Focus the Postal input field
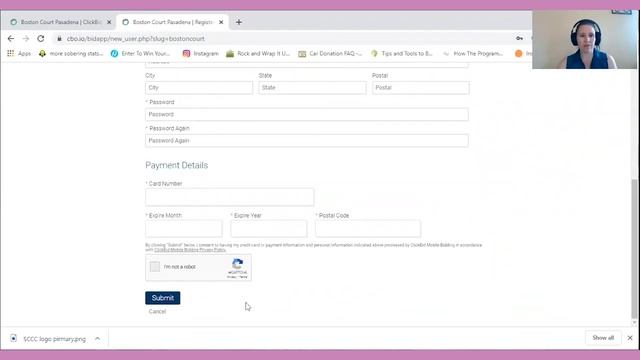 (x=420, y=88)
